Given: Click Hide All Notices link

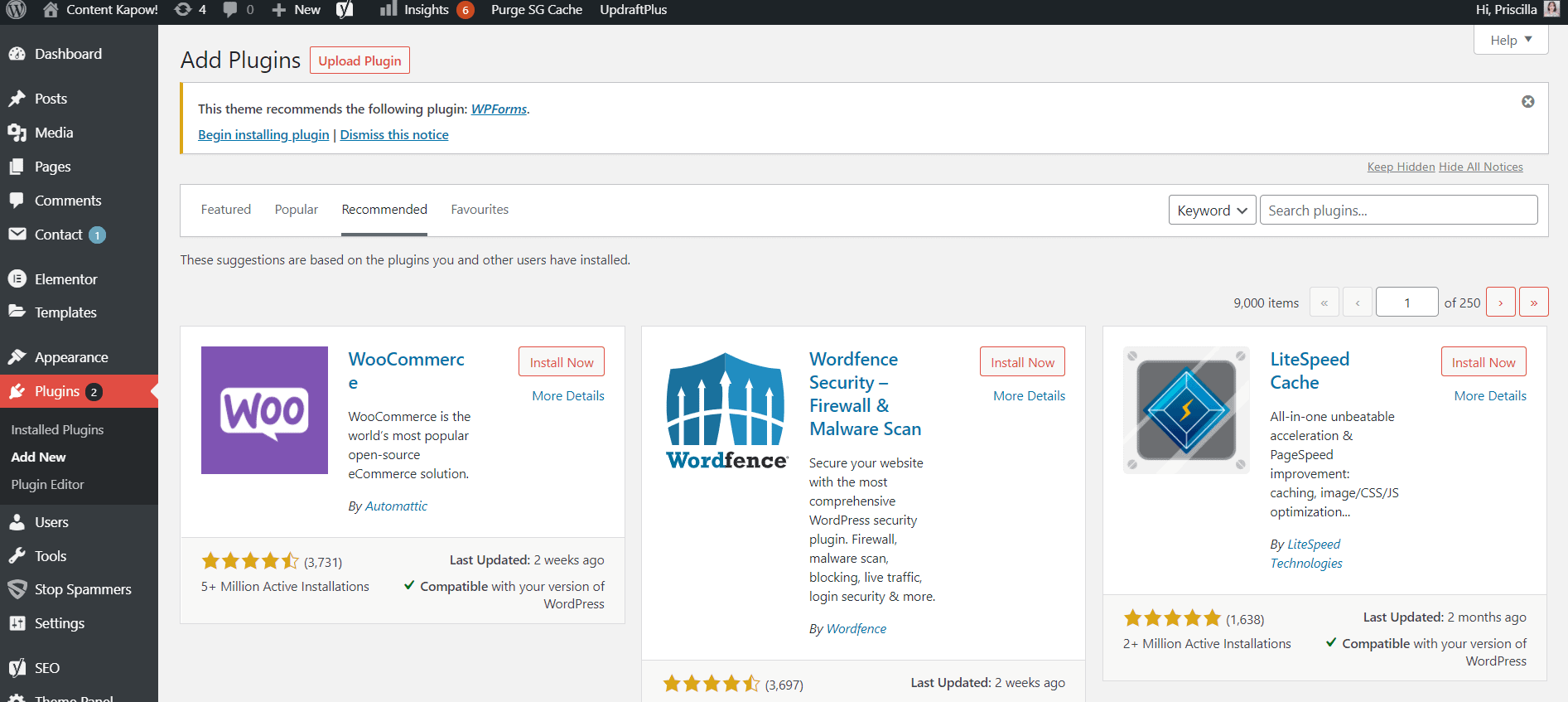Looking at the screenshot, I should point(1481,167).
